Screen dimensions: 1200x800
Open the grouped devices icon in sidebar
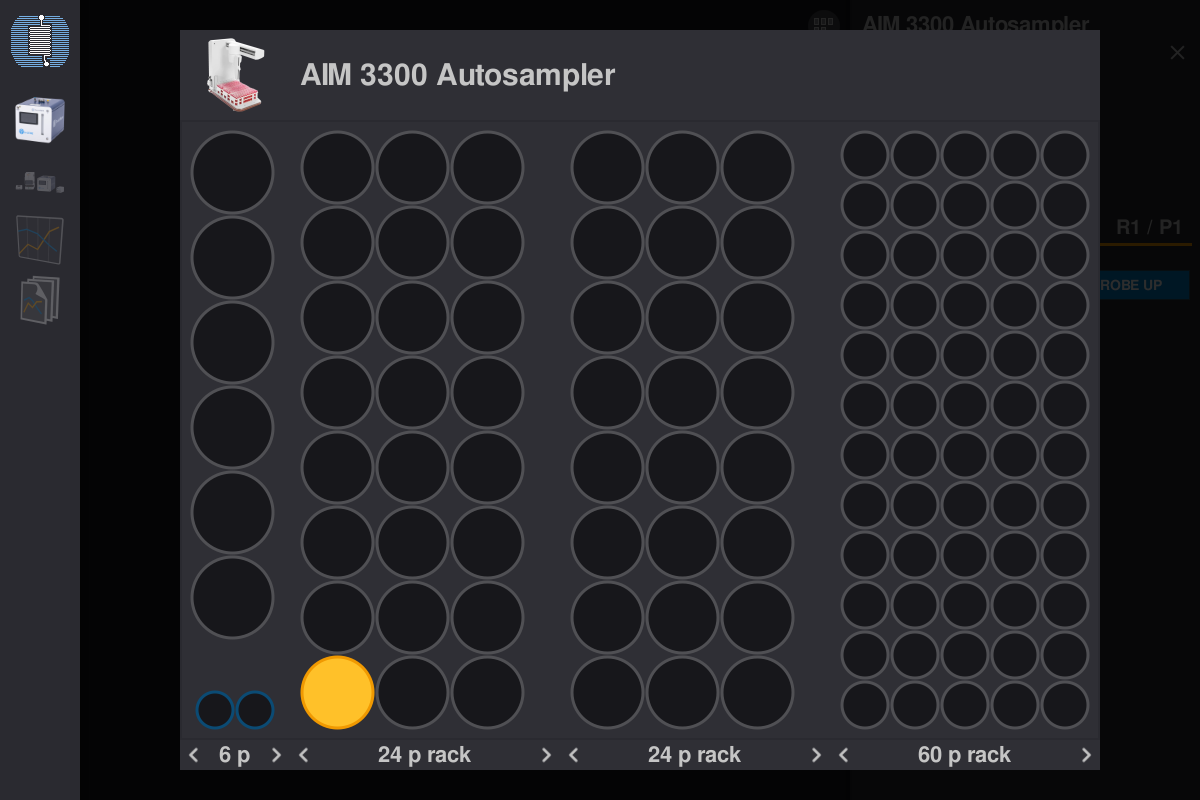40,182
